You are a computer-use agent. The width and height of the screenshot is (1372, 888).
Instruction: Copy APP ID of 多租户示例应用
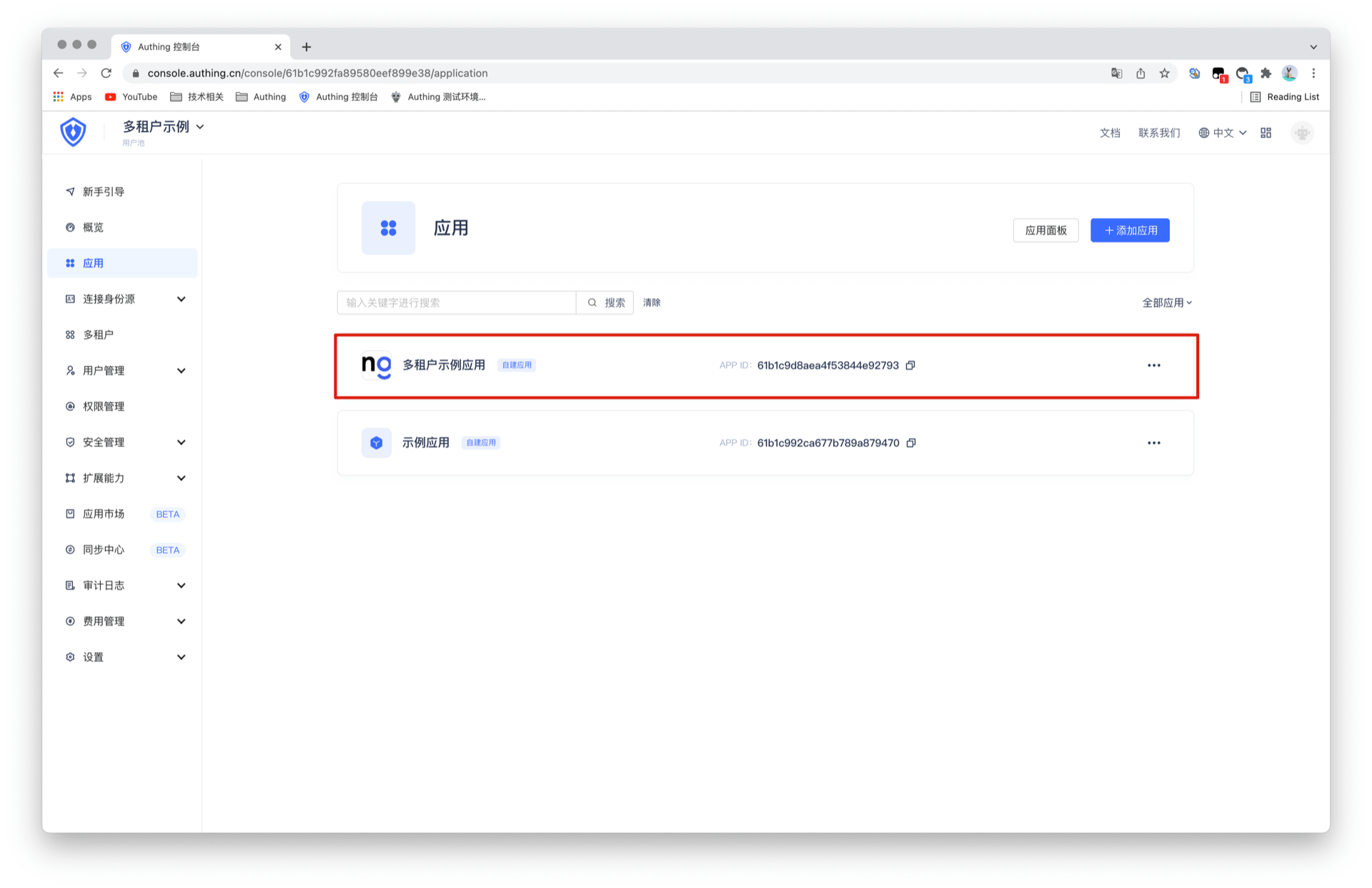(x=910, y=365)
